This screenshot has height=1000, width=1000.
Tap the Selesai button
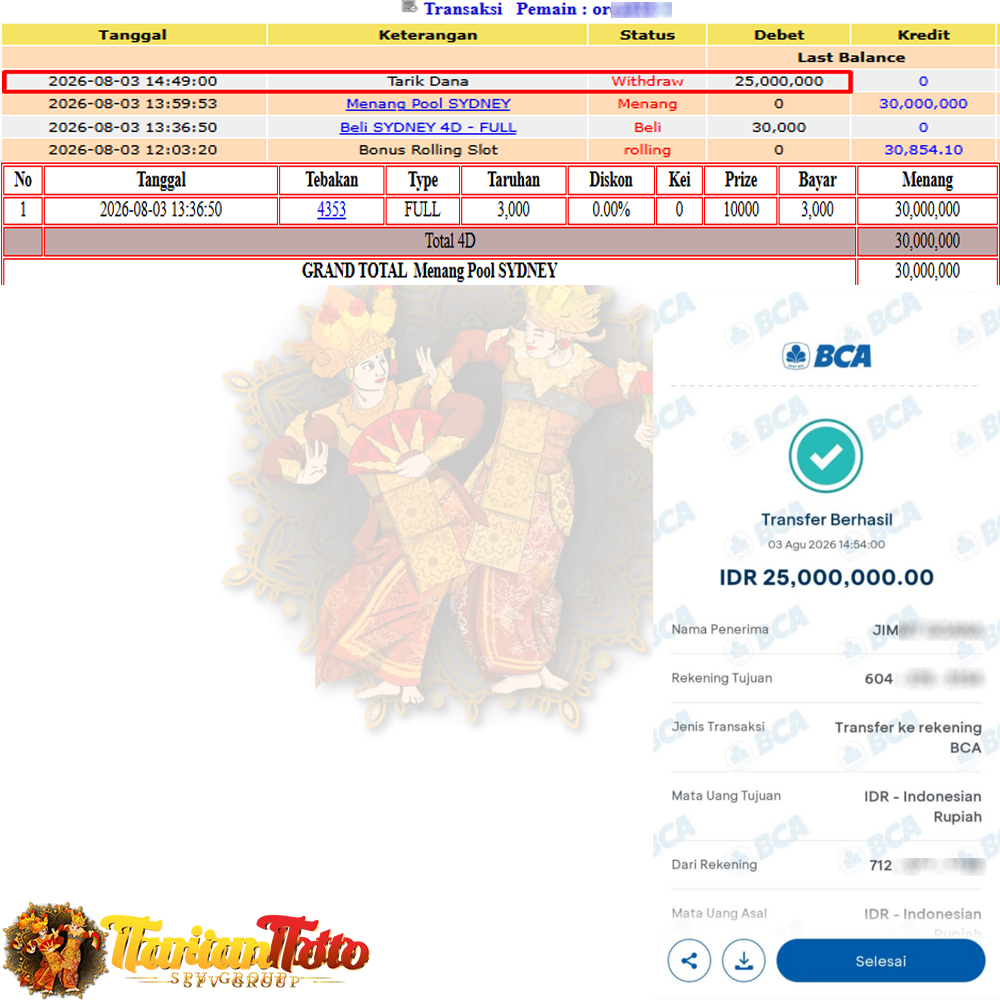click(880, 960)
